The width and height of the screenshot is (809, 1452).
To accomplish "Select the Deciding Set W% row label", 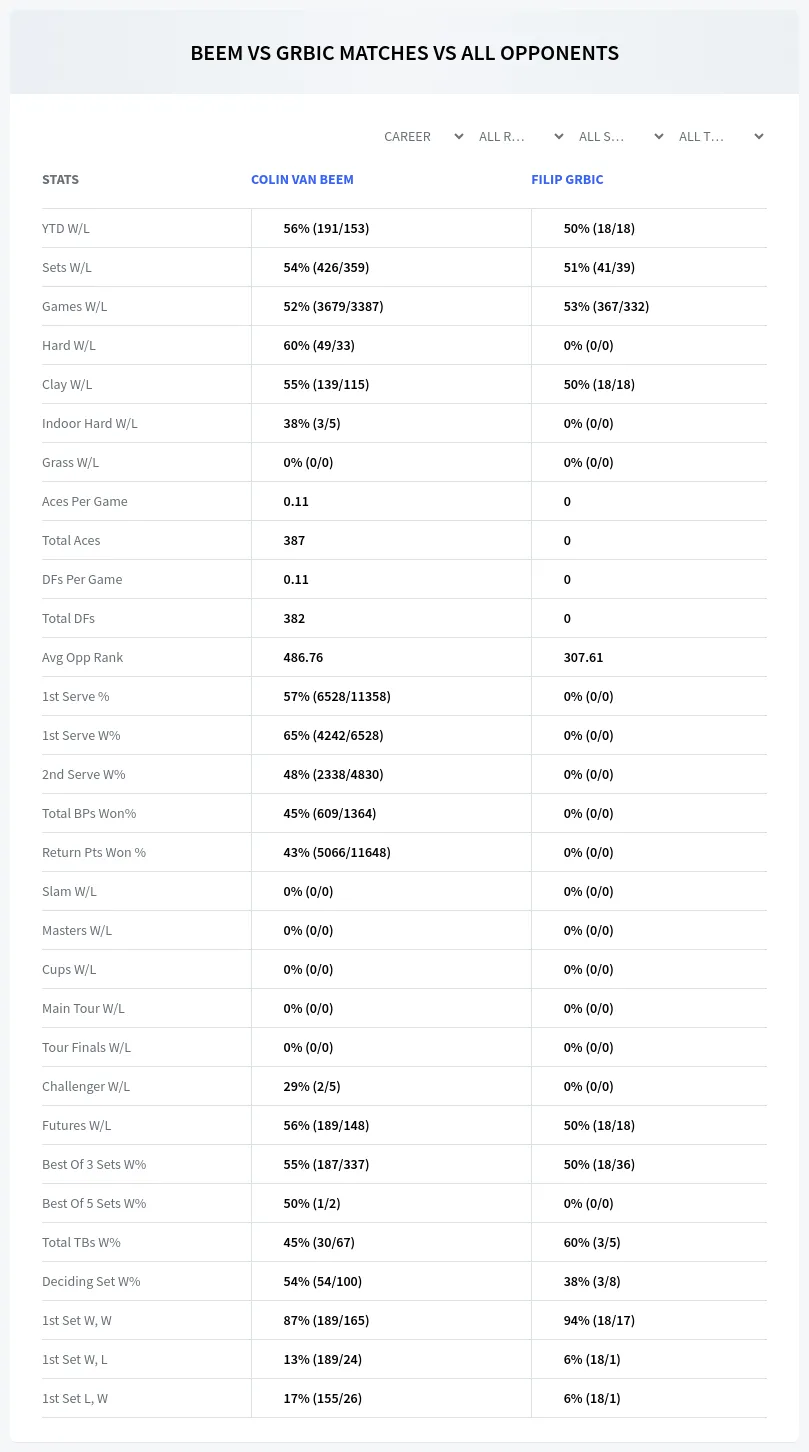I will [x=91, y=1281].
